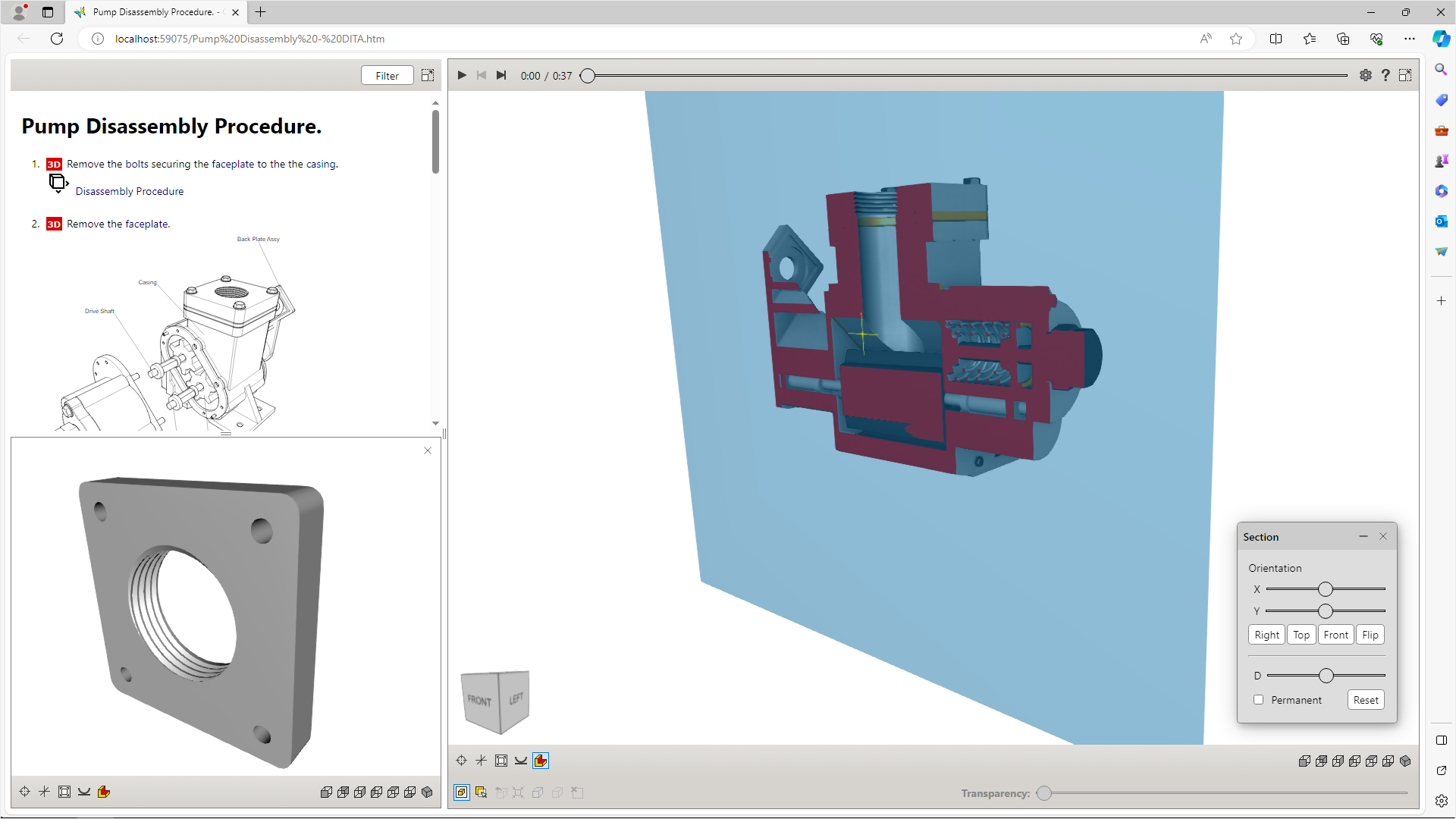1456x819 pixels.
Task: Select the Top orientation preset button
Action: coord(1302,635)
